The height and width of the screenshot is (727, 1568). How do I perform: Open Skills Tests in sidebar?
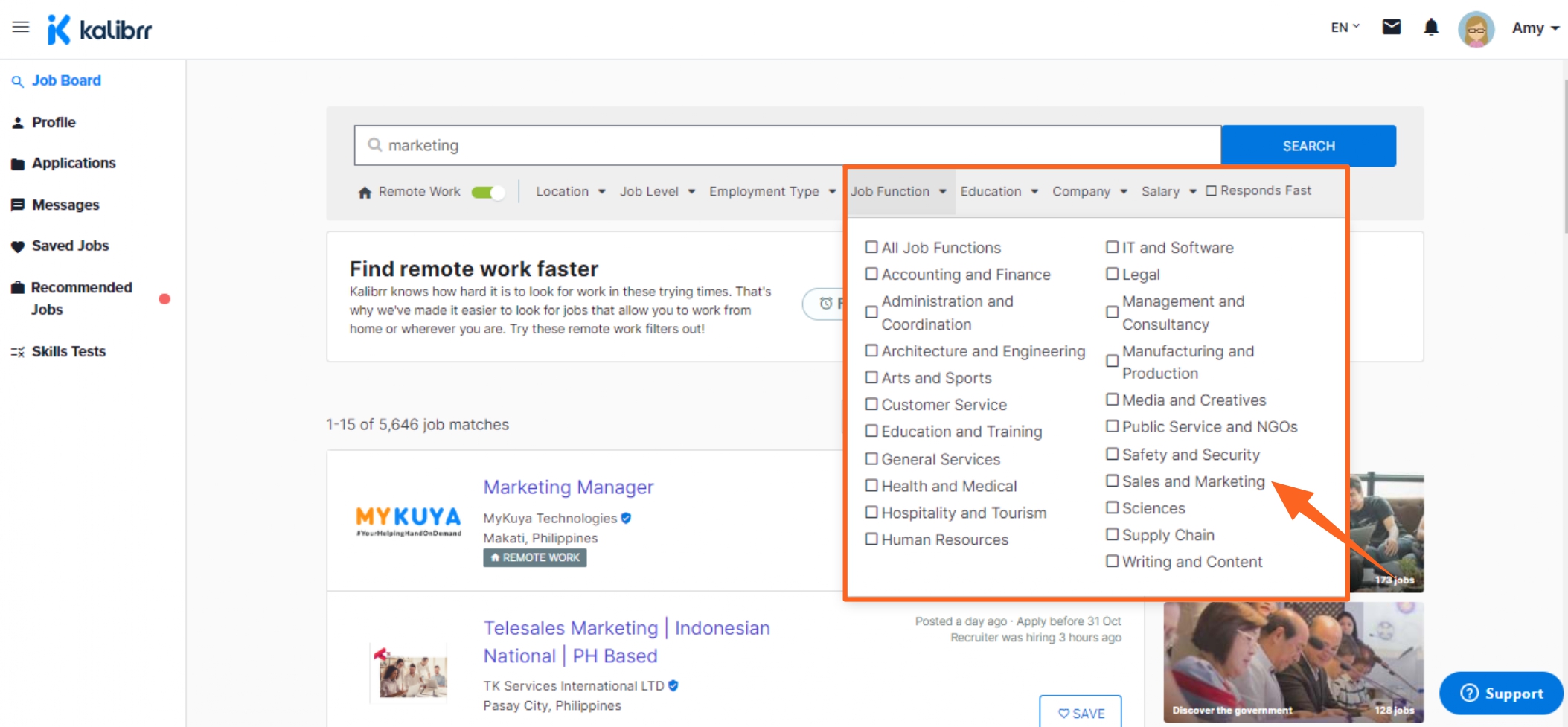coord(68,351)
